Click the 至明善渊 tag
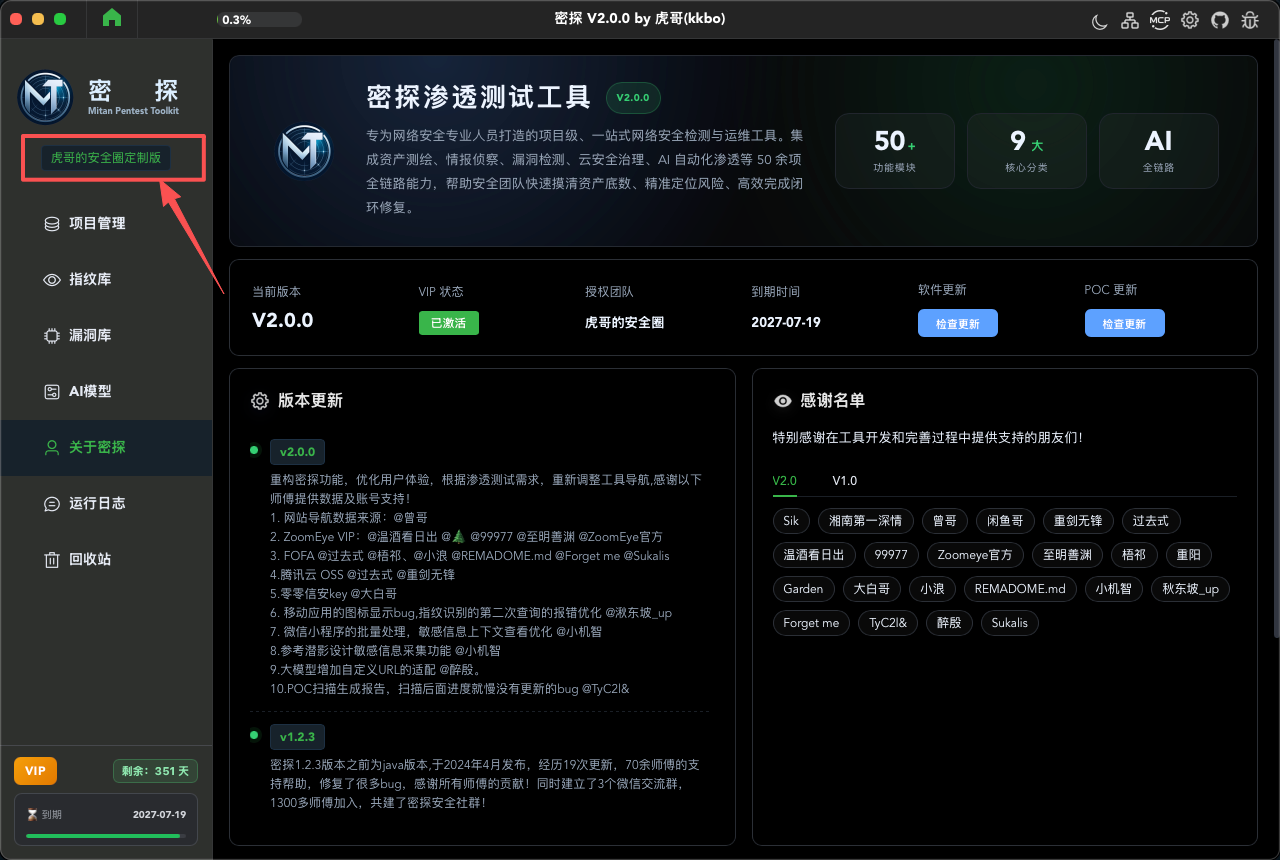Viewport: 1280px width, 860px height. [x=1067, y=555]
